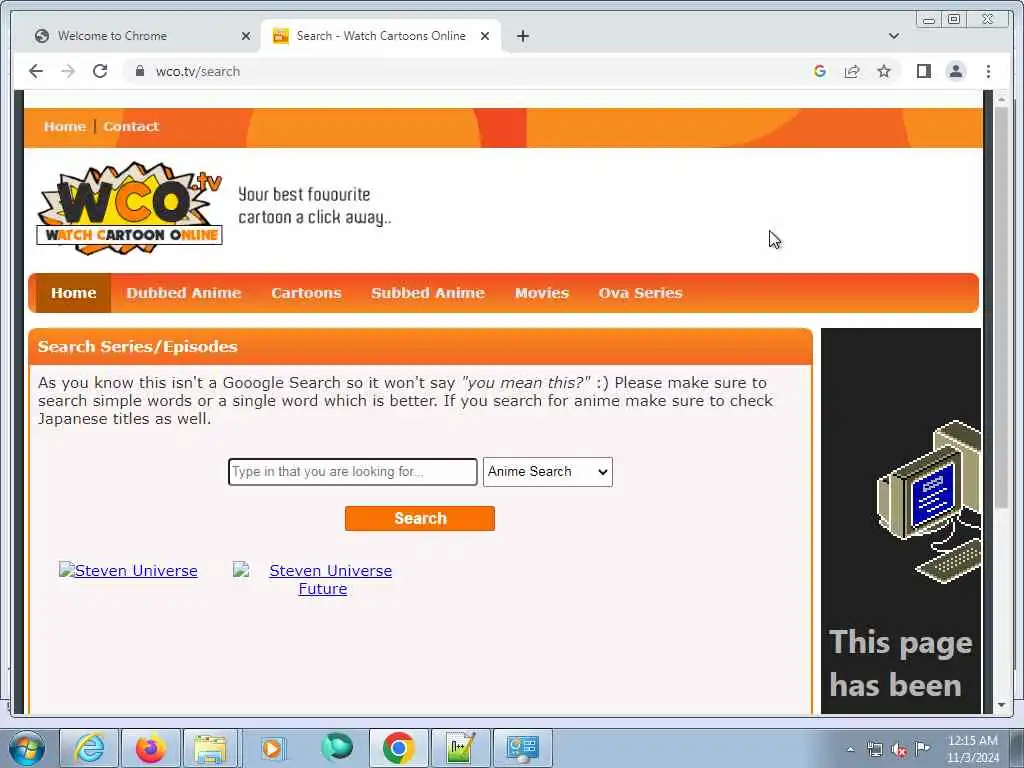Click the page vertical scrollbar thumb
This screenshot has width=1024, height=768.
(x=1002, y=307)
